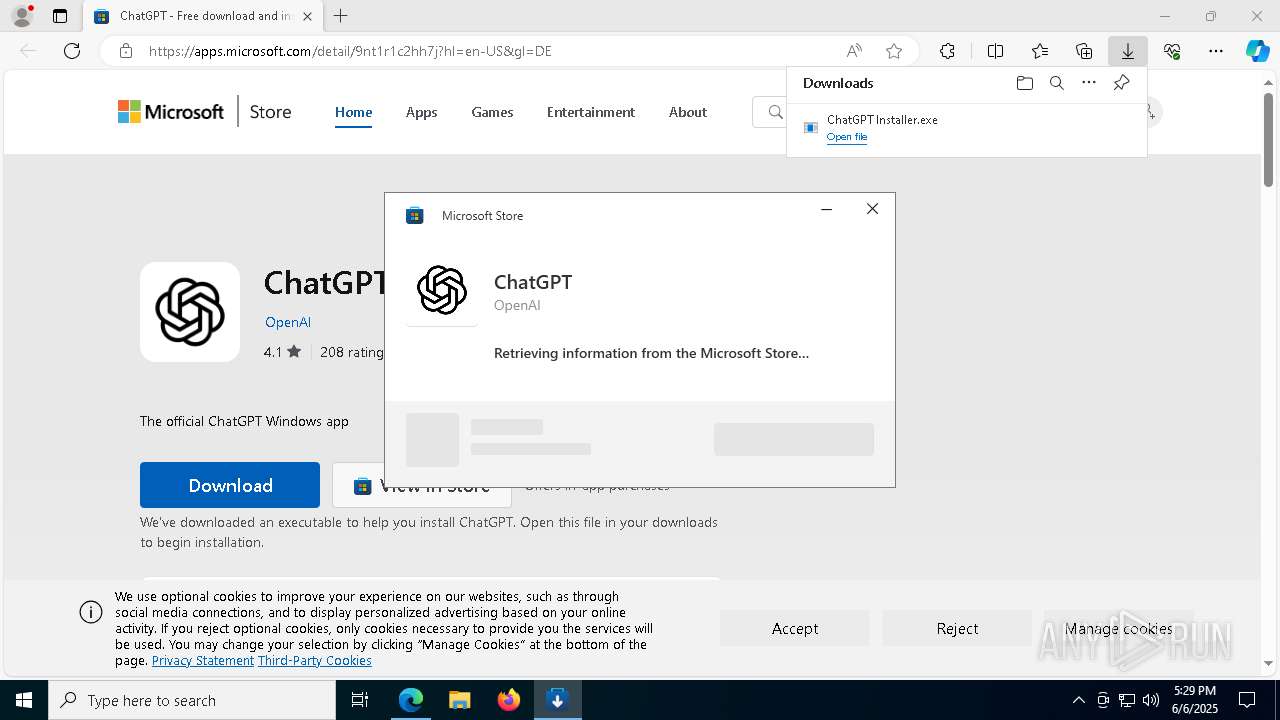1280x720 pixels.
Task: Open Copilot sidebar icon
Action: point(1257,51)
